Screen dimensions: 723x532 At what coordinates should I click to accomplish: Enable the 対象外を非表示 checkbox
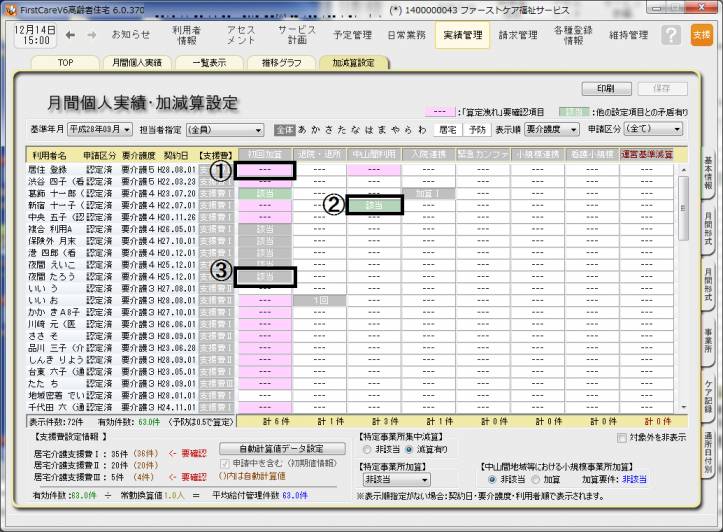(622, 438)
